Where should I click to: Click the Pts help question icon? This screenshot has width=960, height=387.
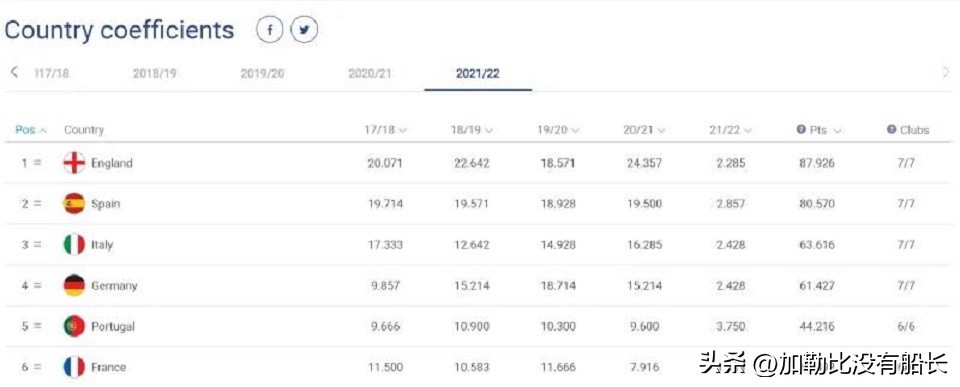tap(800, 130)
